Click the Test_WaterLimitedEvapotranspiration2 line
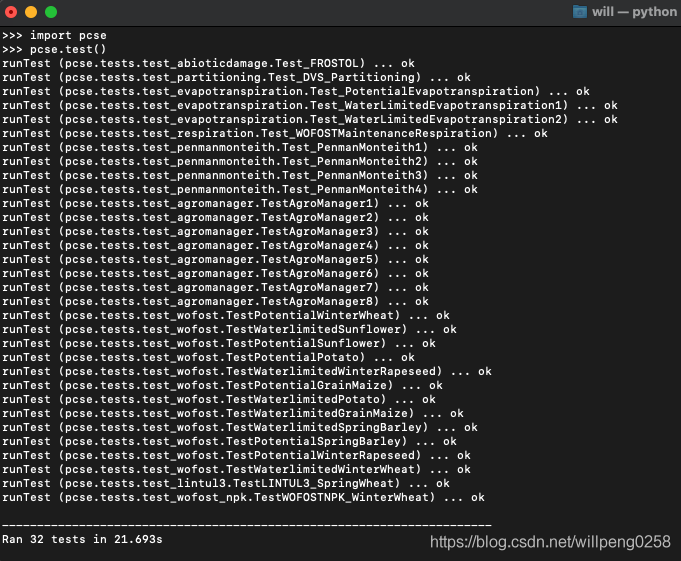Image resolution: width=681 pixels, height=561 pixels. 310,119
